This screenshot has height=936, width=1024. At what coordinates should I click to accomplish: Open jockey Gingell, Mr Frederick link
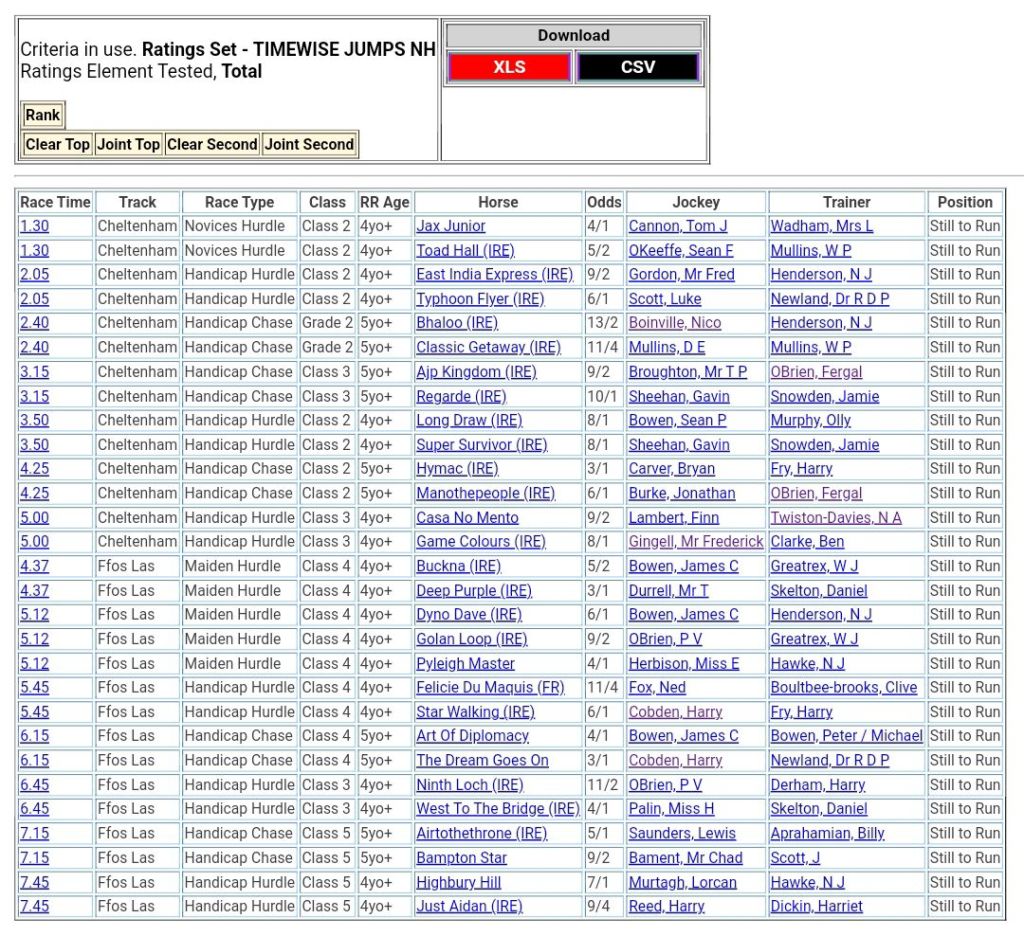(695, 542)
